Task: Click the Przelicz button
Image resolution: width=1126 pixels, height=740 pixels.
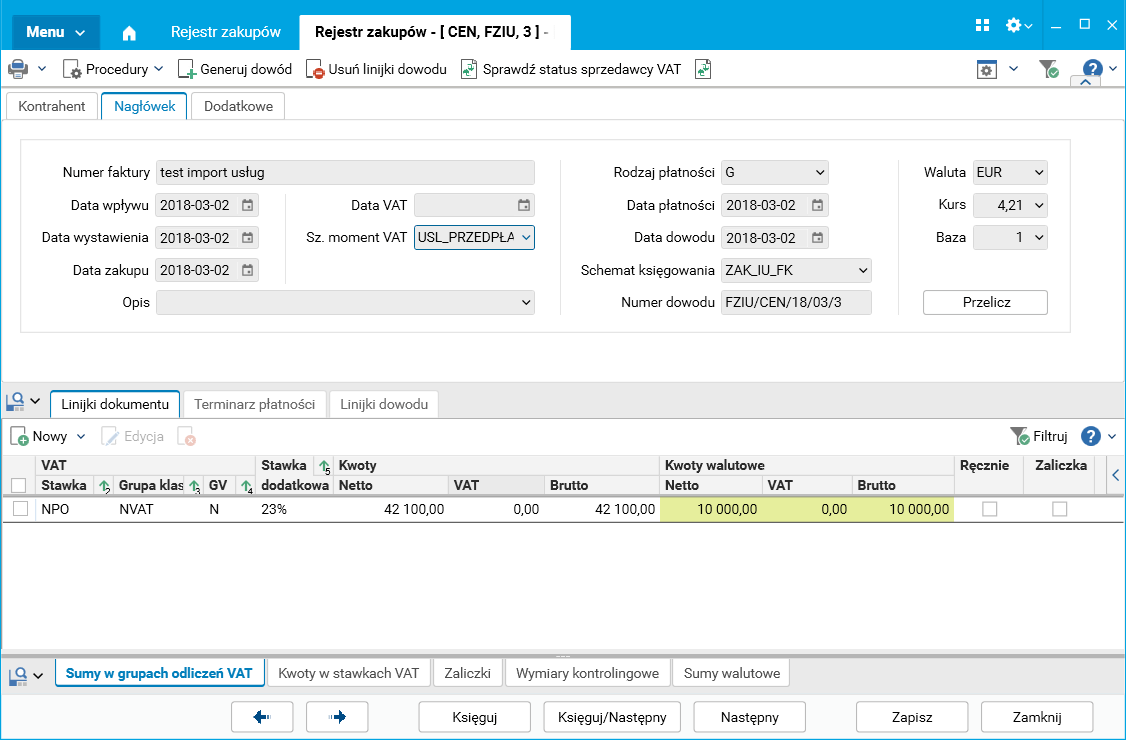Action: (985, 302)
